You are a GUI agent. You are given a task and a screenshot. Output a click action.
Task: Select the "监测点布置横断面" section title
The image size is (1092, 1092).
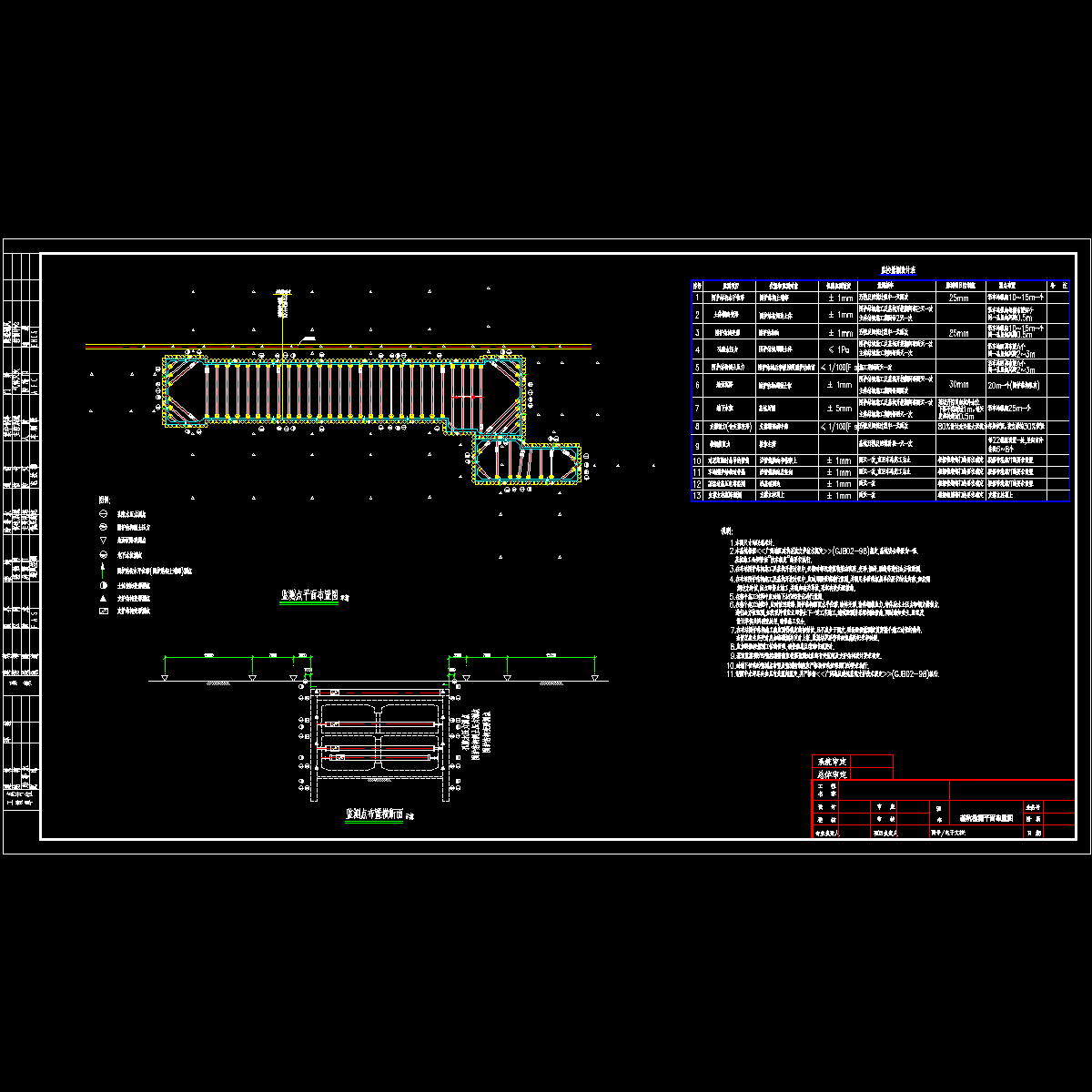(x=375, y=814)
